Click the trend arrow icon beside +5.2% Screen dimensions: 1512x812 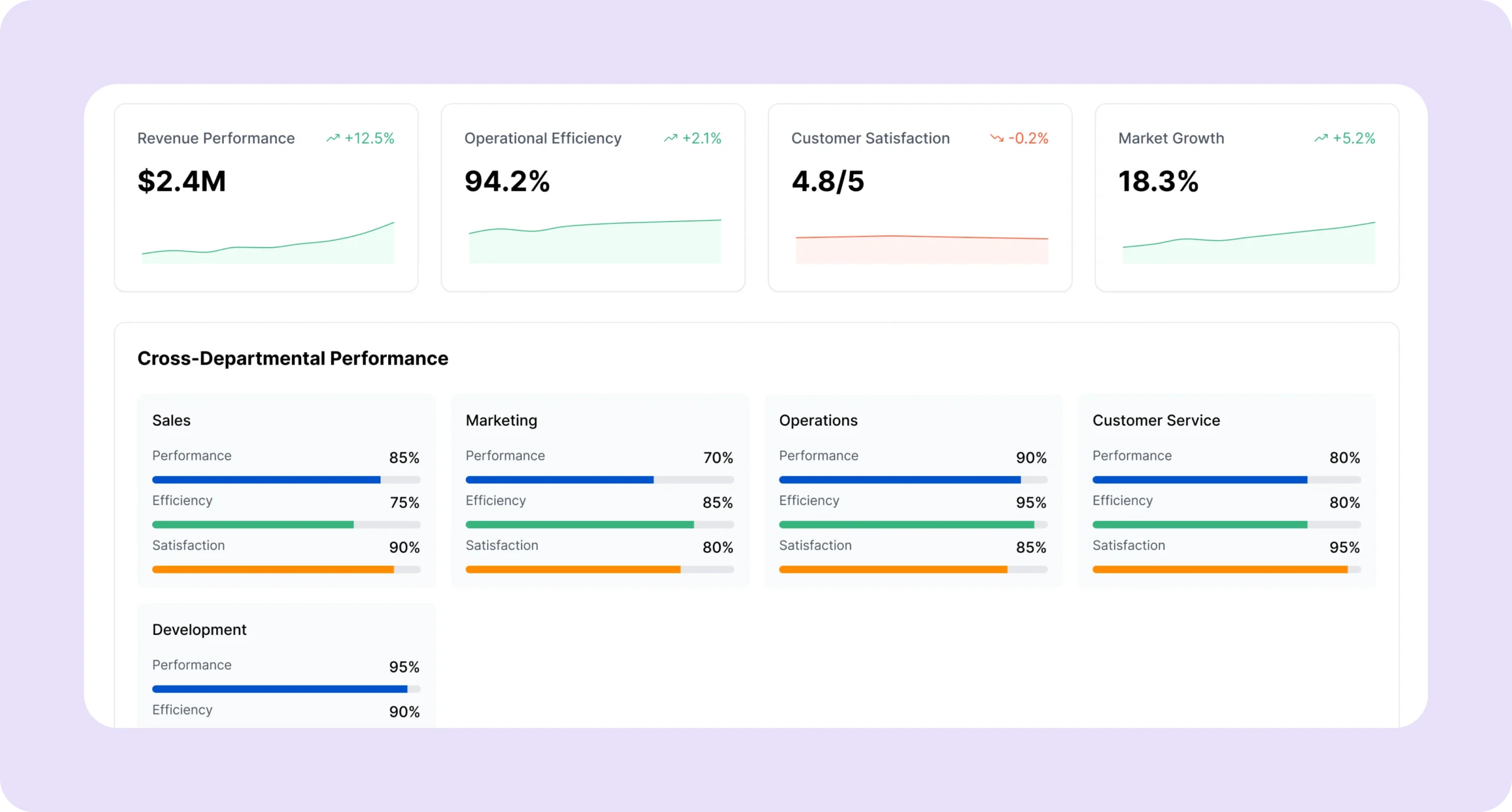(x=1321, y=138)
